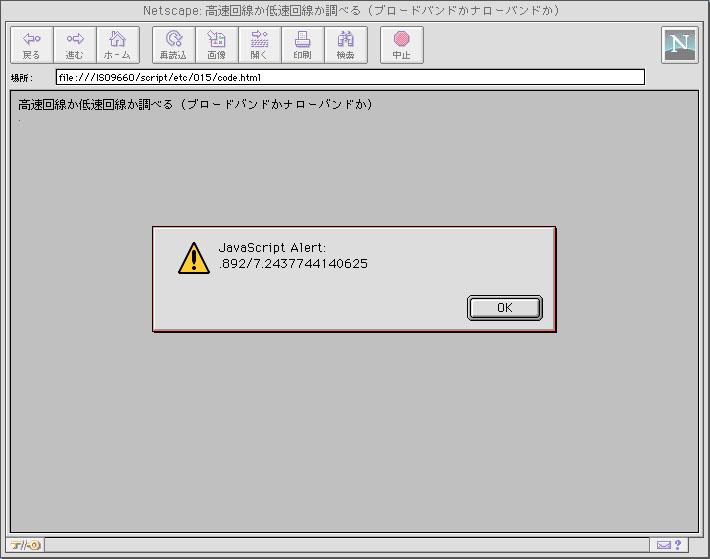Open a location with 開く icon

pyautogui.click(x=260, y=45)
